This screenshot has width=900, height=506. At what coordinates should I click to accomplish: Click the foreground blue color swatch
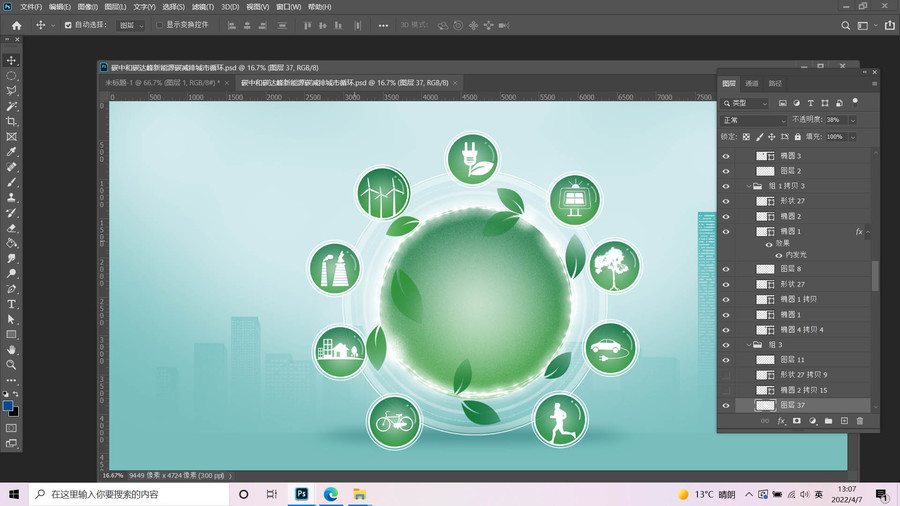(8, 406)
